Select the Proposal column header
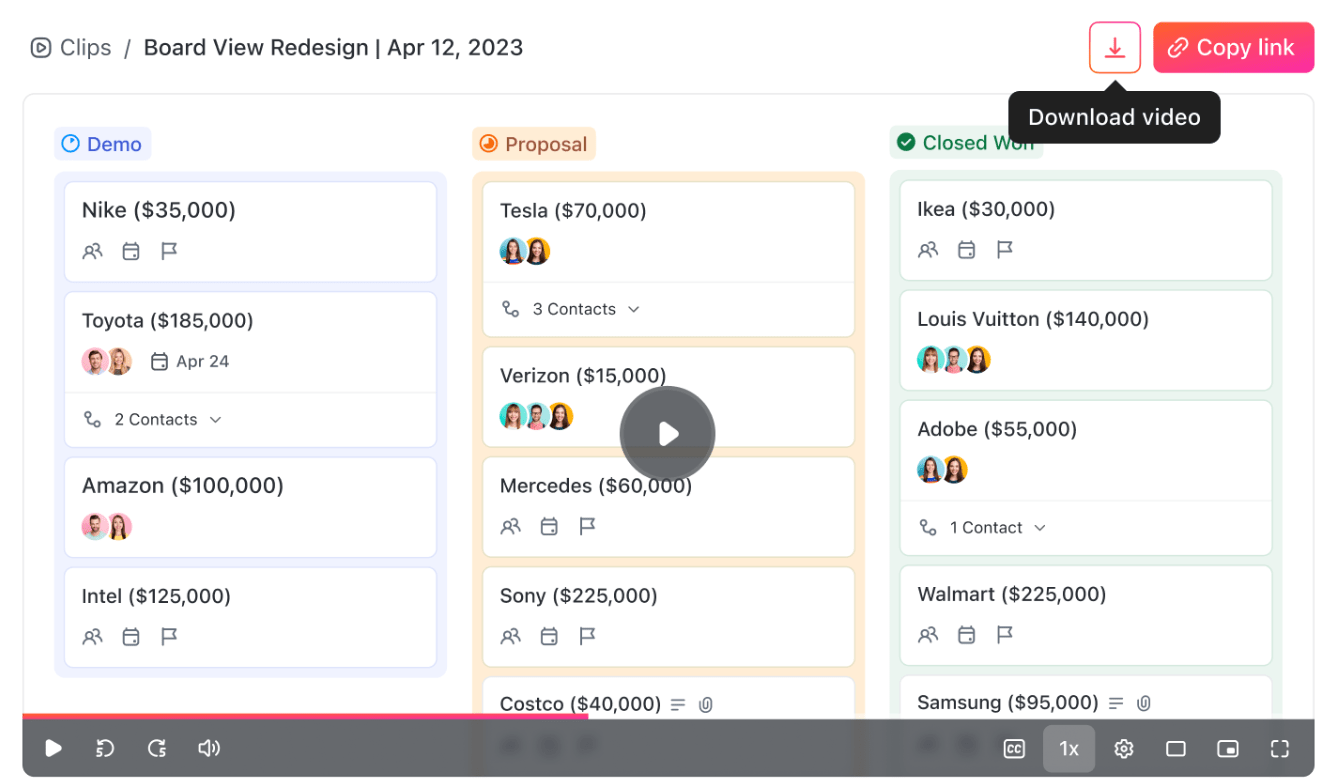 click(x=534, y=144)
